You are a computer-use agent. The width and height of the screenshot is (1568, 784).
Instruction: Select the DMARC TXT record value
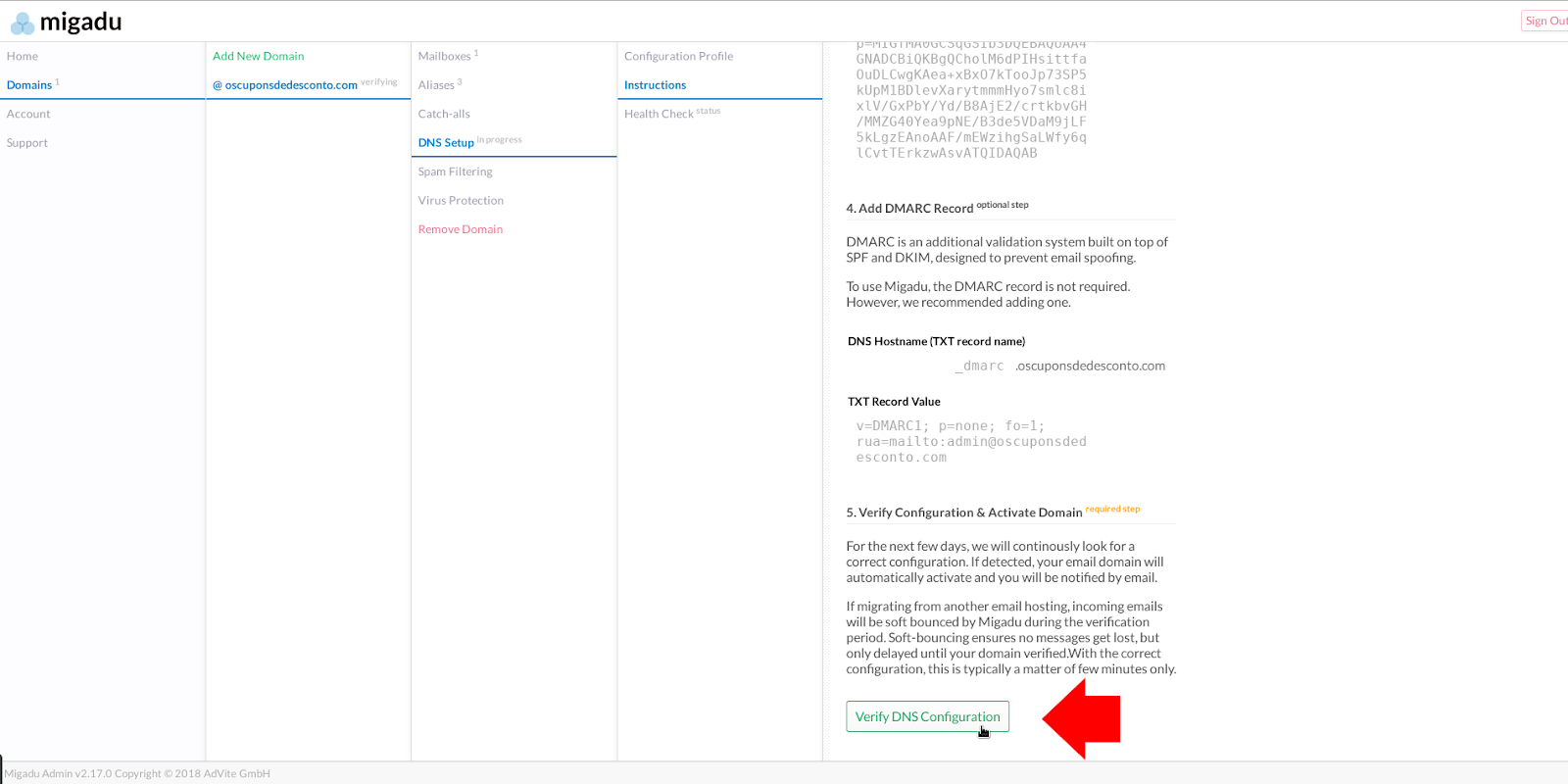(x=971, y=442)
